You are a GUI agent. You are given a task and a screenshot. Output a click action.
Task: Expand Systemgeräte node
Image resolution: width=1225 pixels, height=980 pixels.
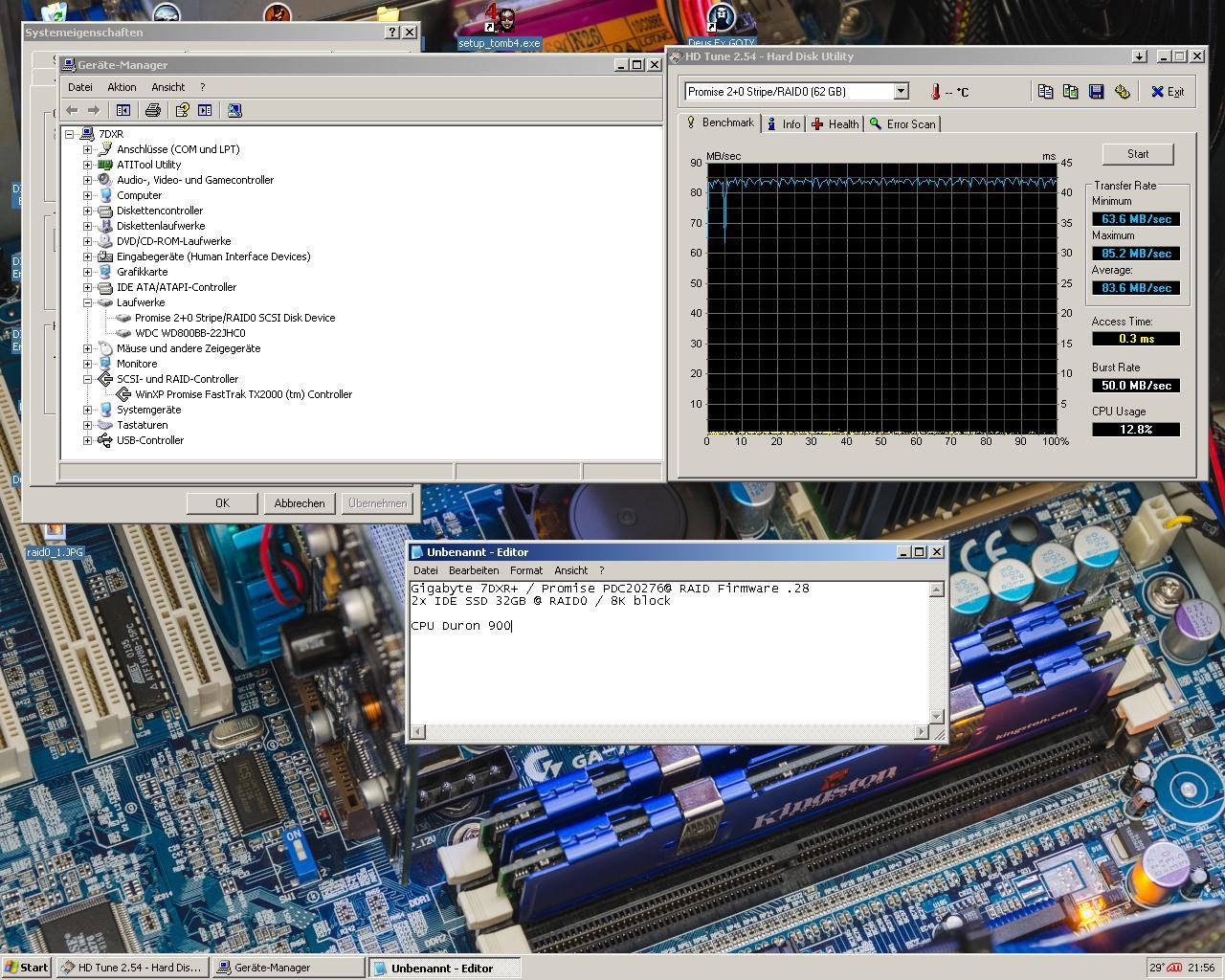point(87,410)
